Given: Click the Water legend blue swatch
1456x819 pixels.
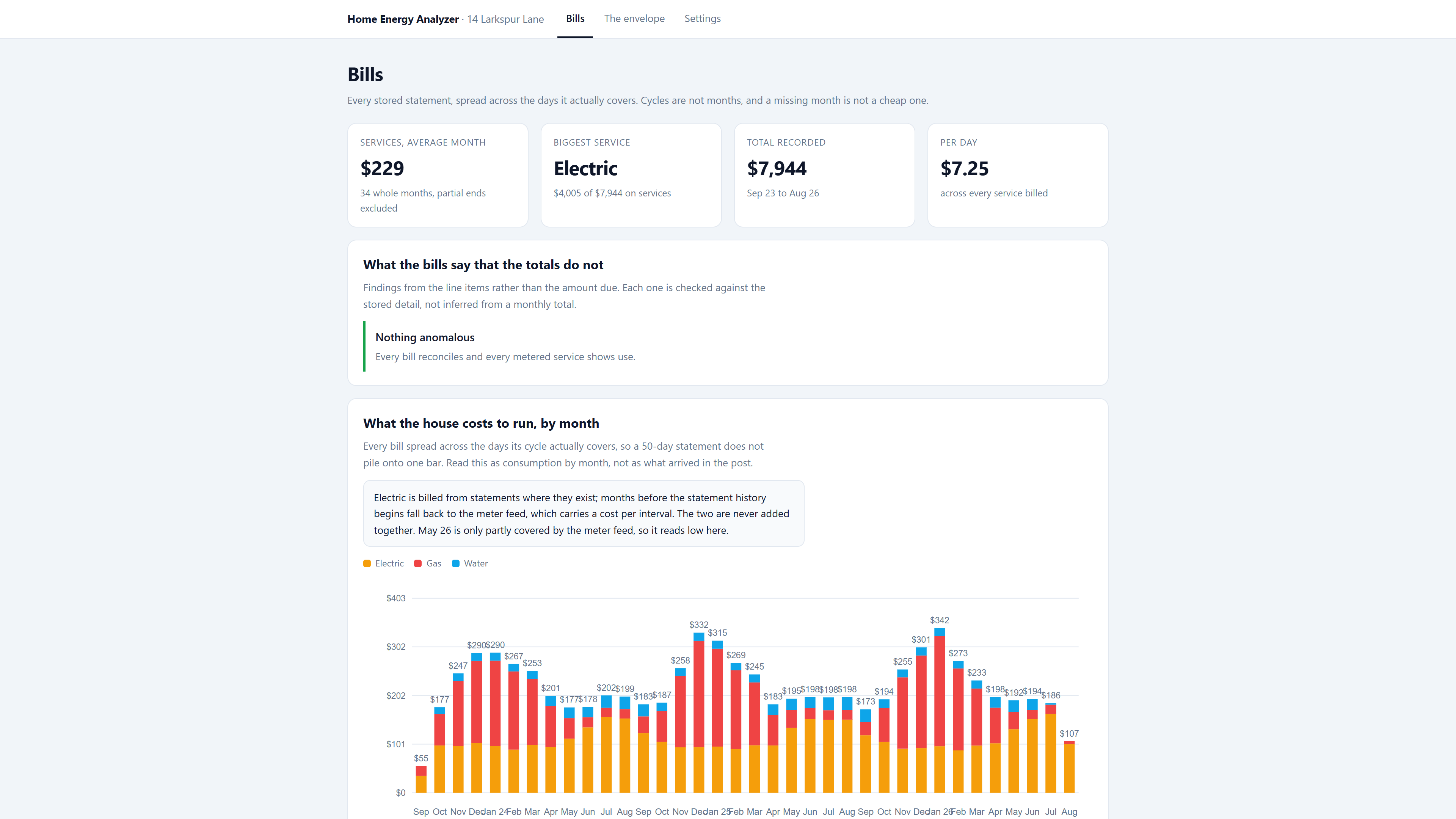Looking at the screenshot, I should (x=455, y=563).
